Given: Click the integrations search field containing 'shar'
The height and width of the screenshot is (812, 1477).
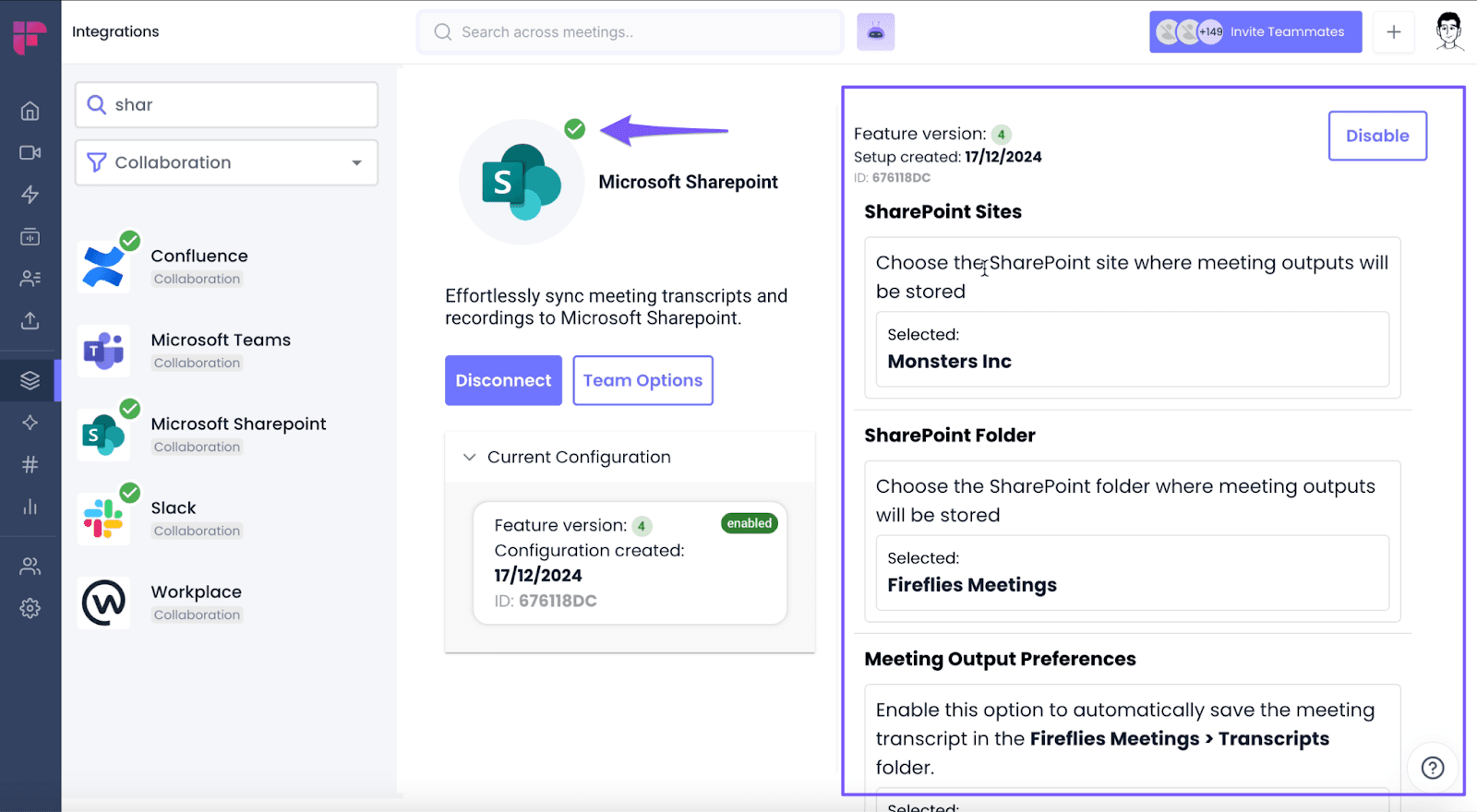Looking at the screenshot, I should [x=226, y=105].
